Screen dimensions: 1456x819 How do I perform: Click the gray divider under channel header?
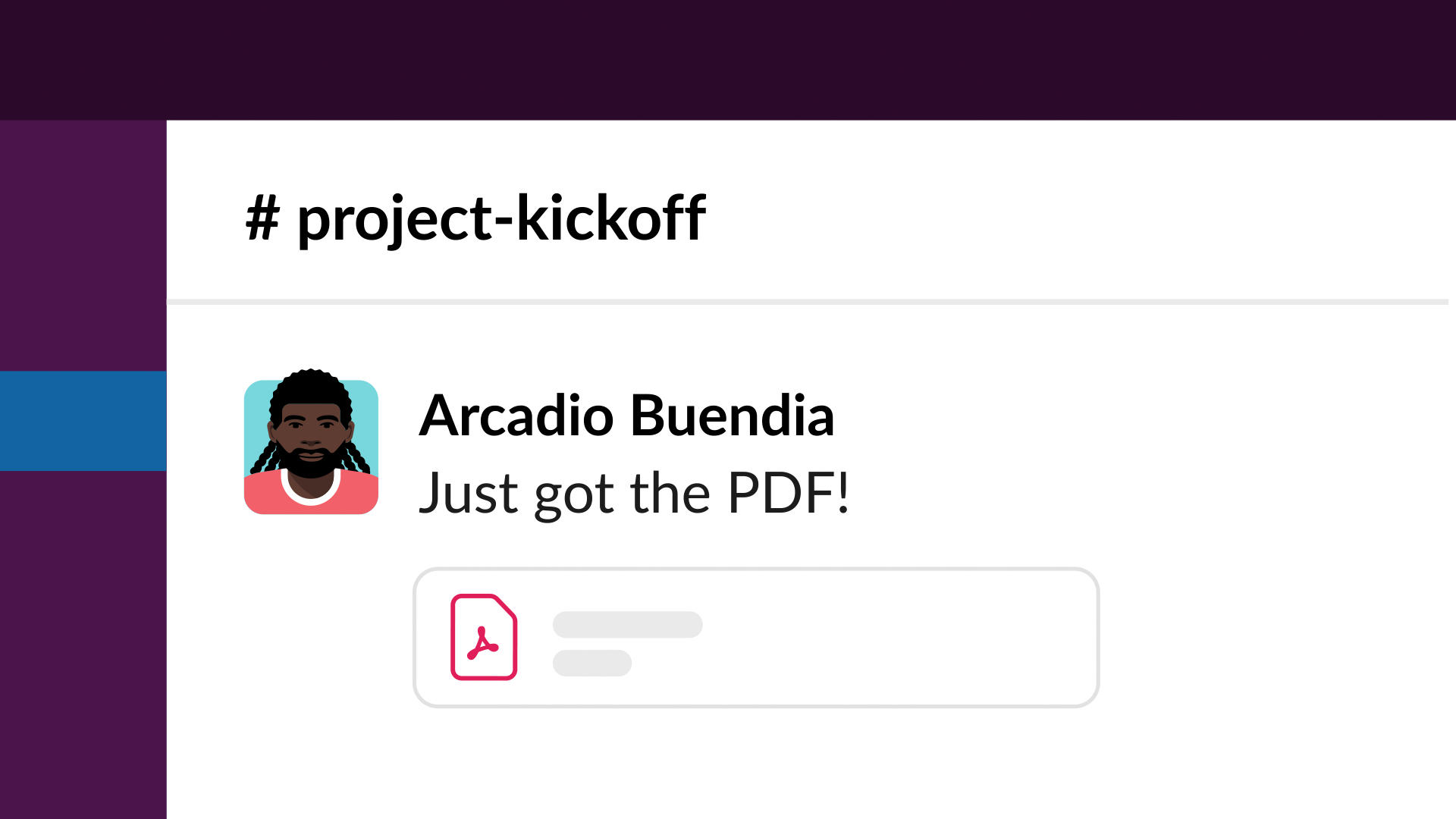[808, 302]
